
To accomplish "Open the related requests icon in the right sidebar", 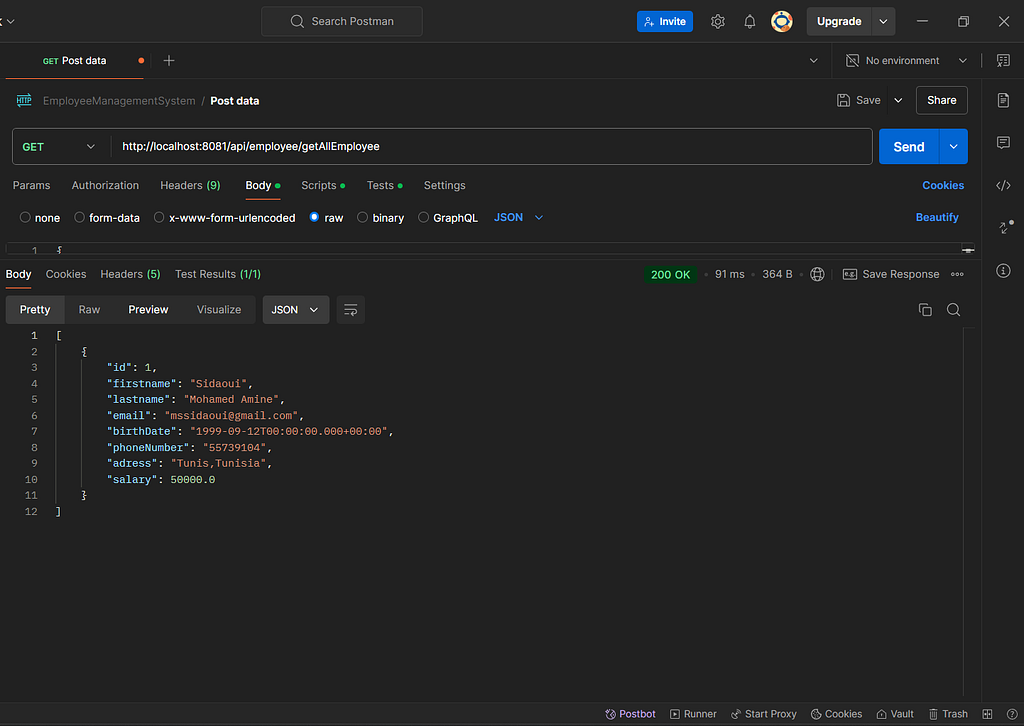I will [x=1006, y=227].
